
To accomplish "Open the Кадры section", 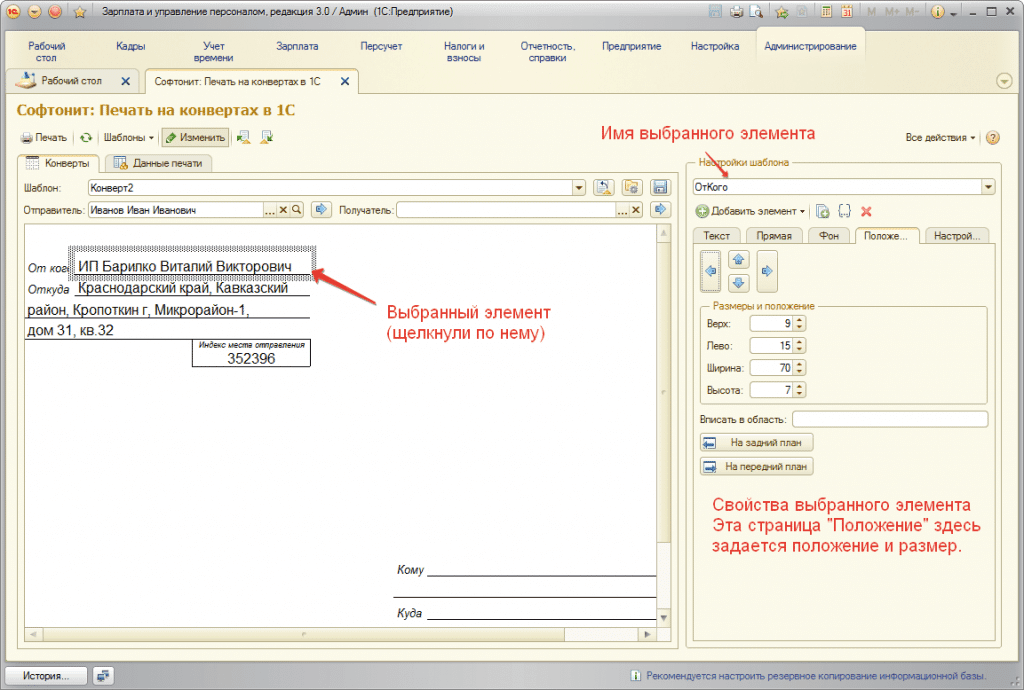I will (x=131, y=46).
